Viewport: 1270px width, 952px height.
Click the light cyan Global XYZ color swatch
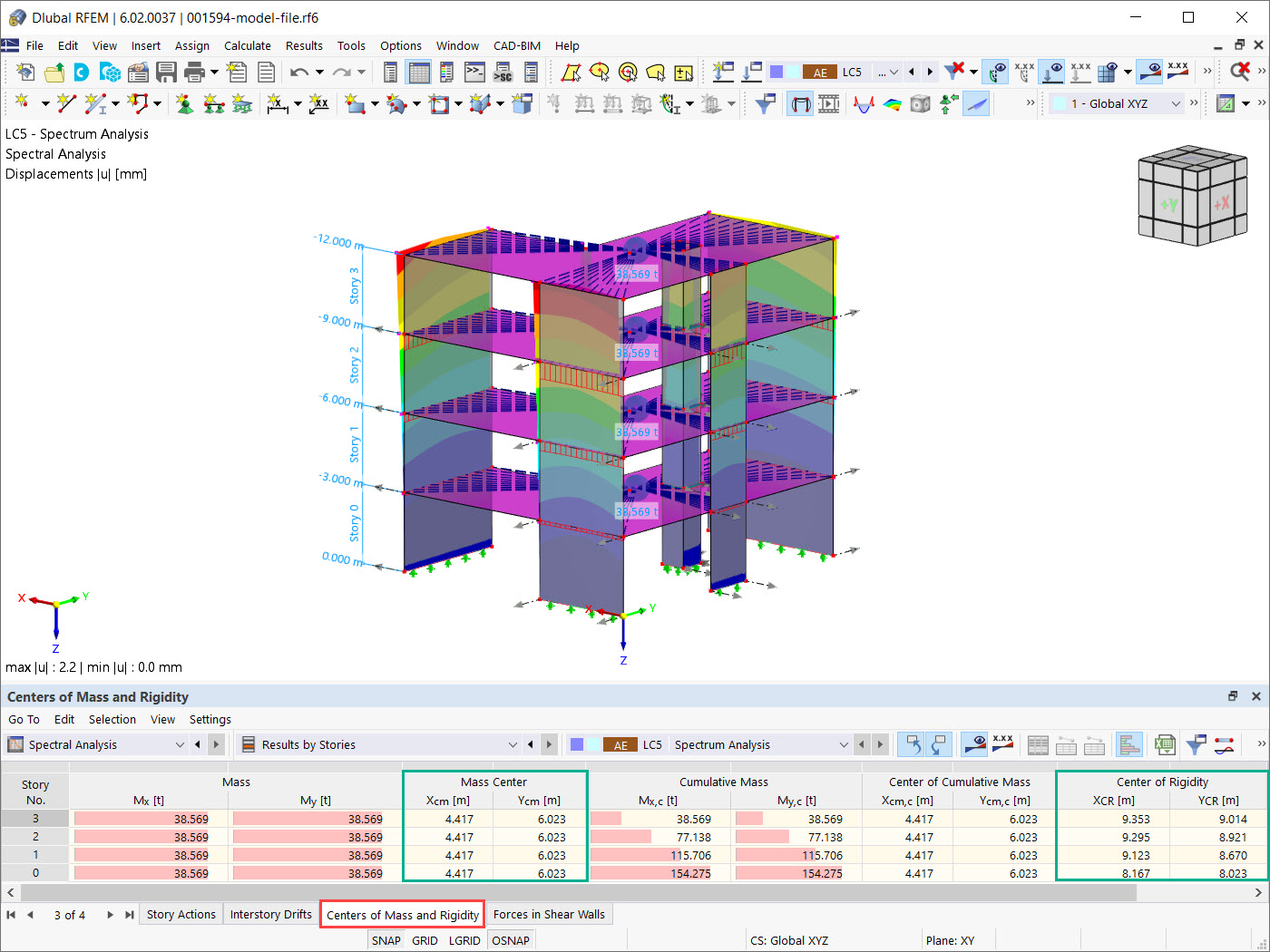point(1059,103)
